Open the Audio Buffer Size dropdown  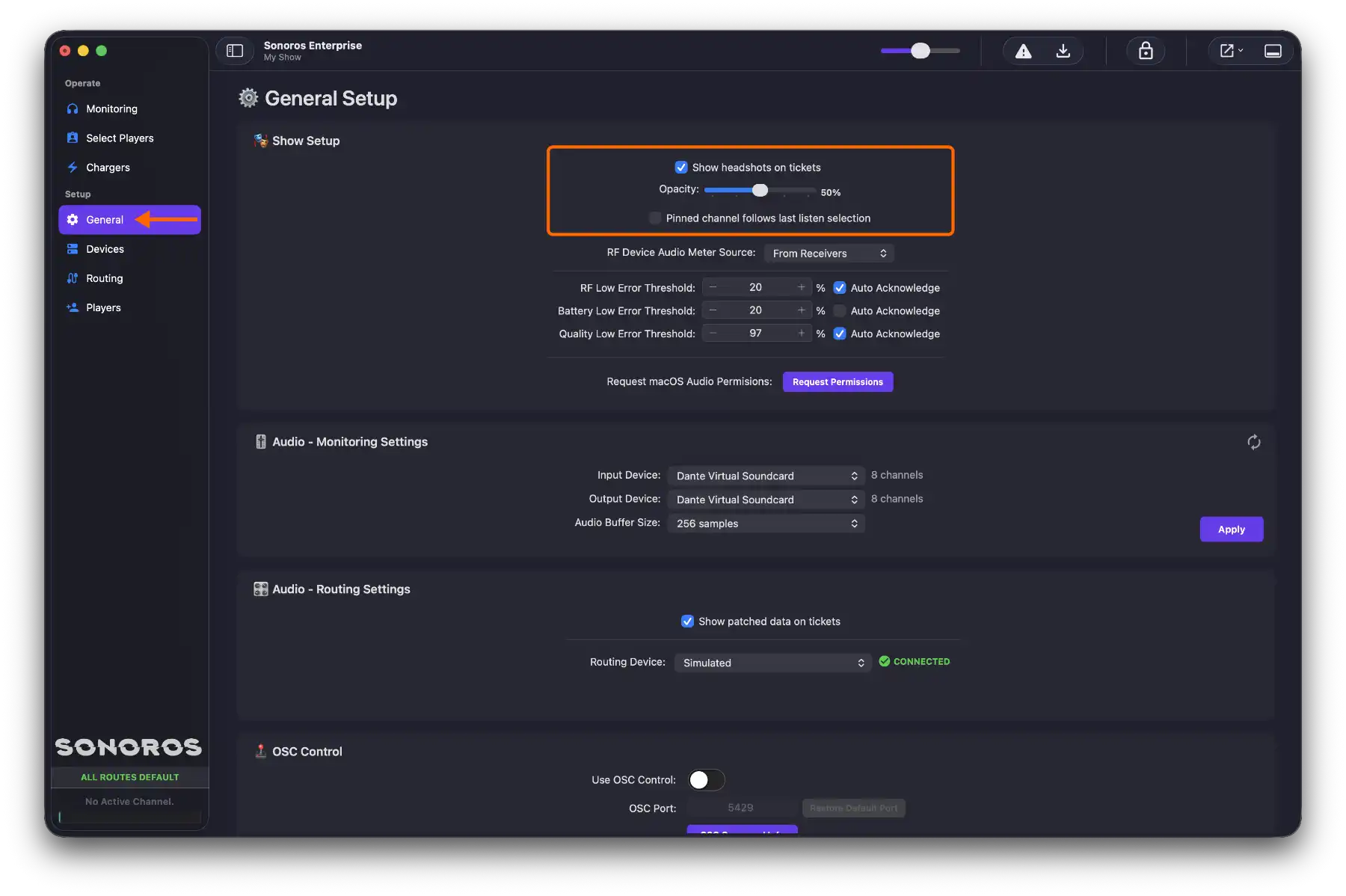tap(766, 524)
